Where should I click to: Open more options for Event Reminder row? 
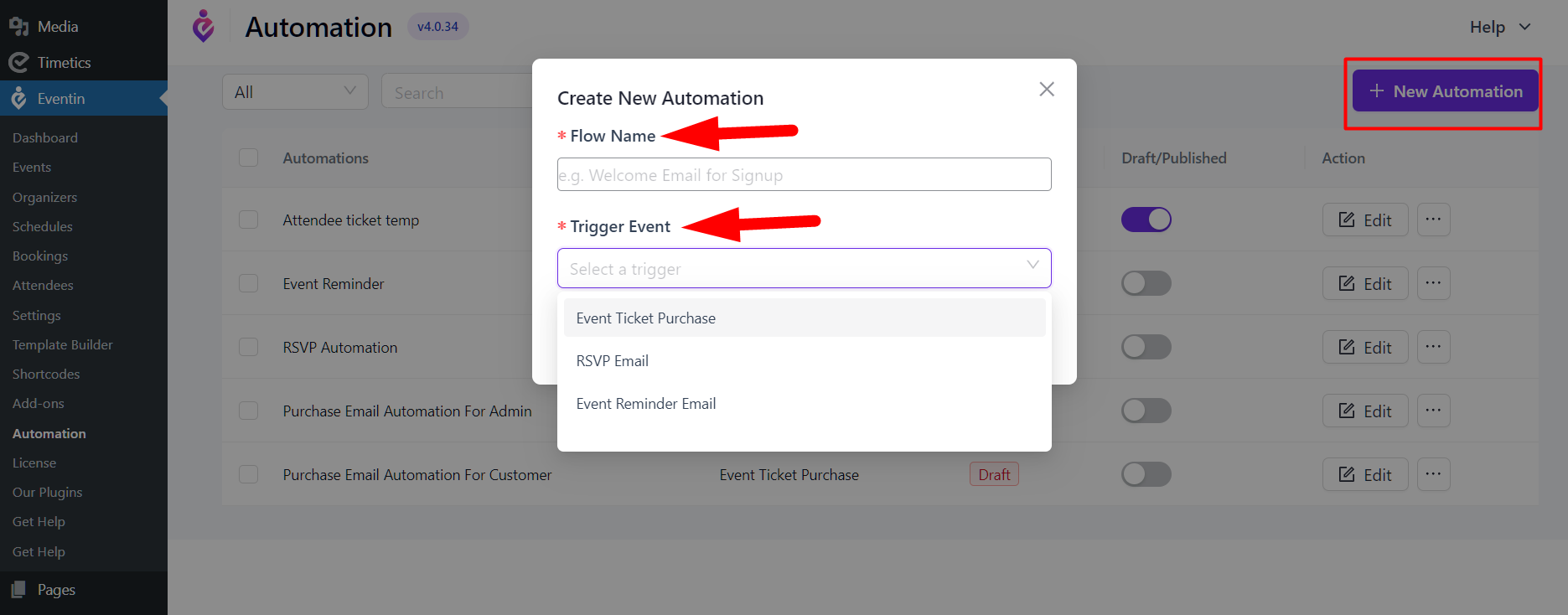click(1433, 283)
